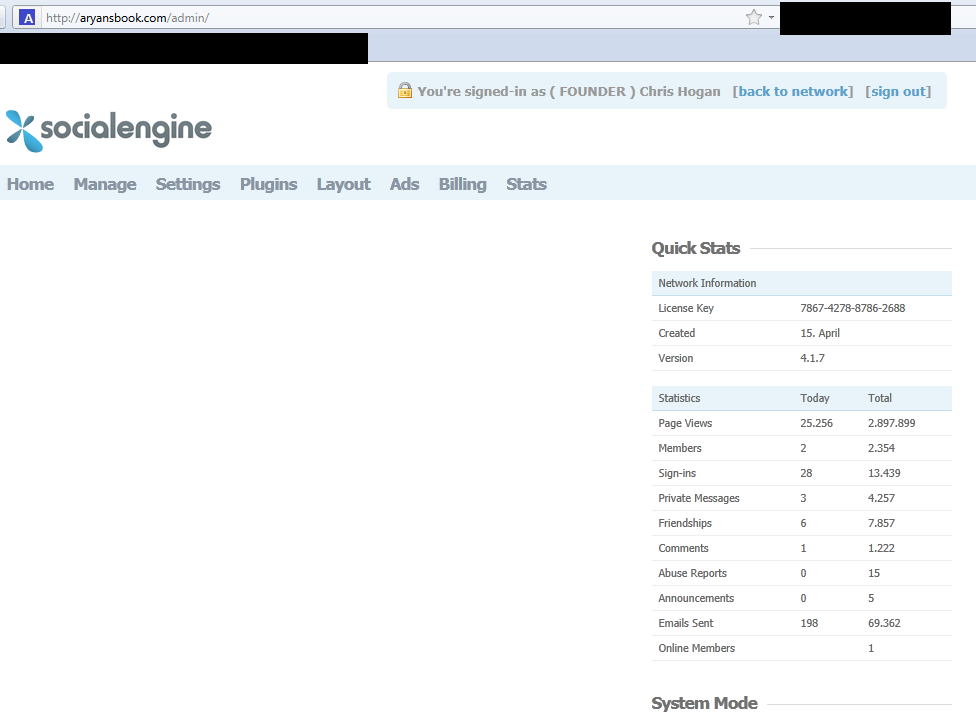Open the Manage menu
The width and height of the screenshot is (976, 722).
105,184
